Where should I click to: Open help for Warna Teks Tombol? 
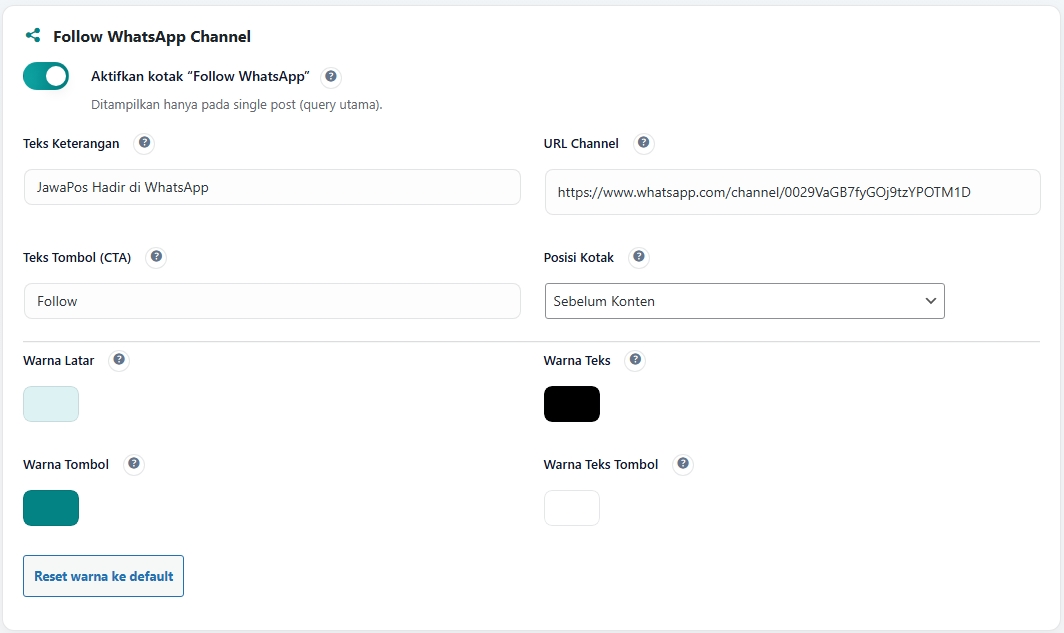[x=683, y=465]
